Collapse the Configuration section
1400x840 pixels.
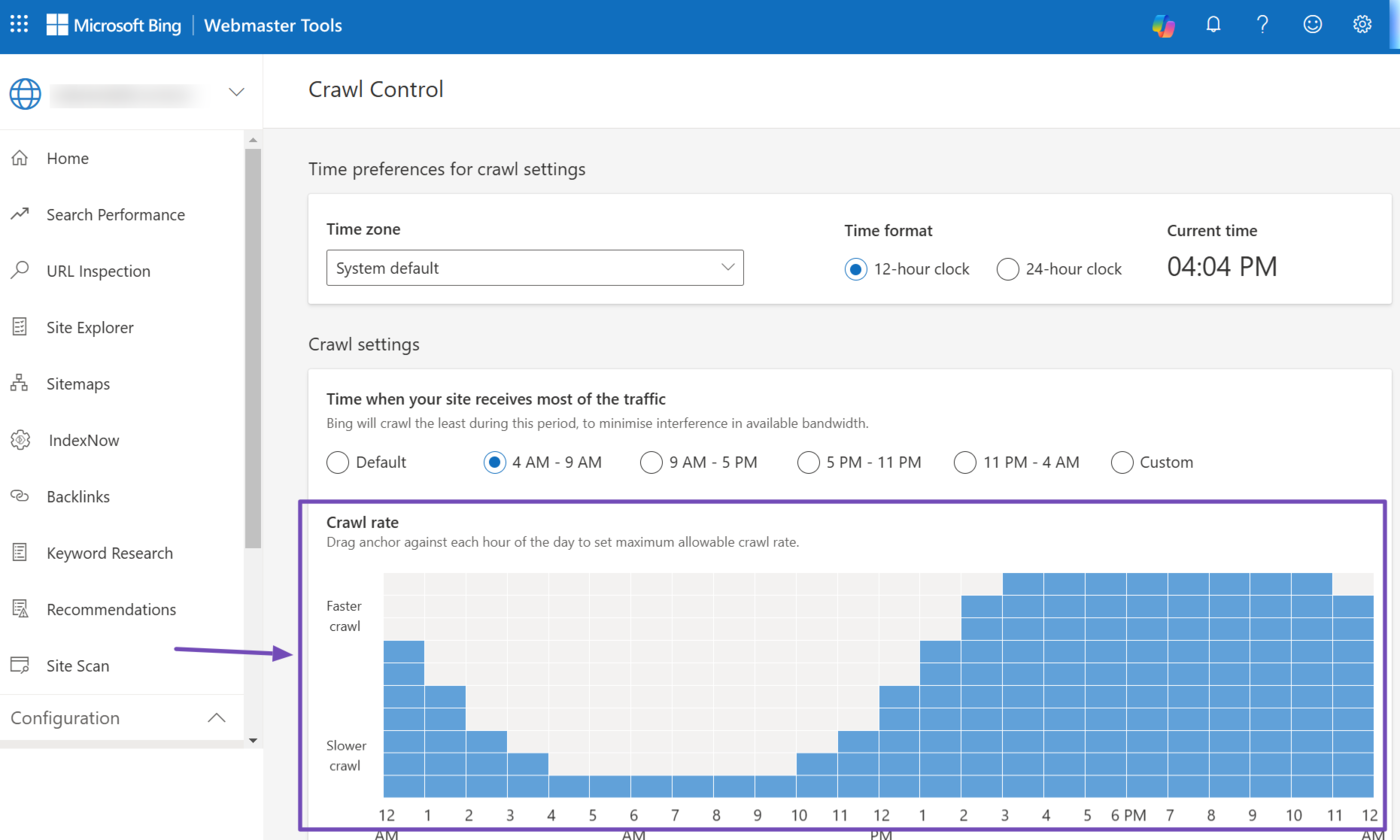point(216,718)
